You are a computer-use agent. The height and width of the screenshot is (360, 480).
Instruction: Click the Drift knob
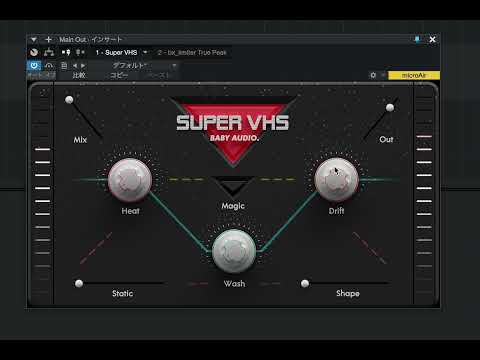(x=337, y=180)
